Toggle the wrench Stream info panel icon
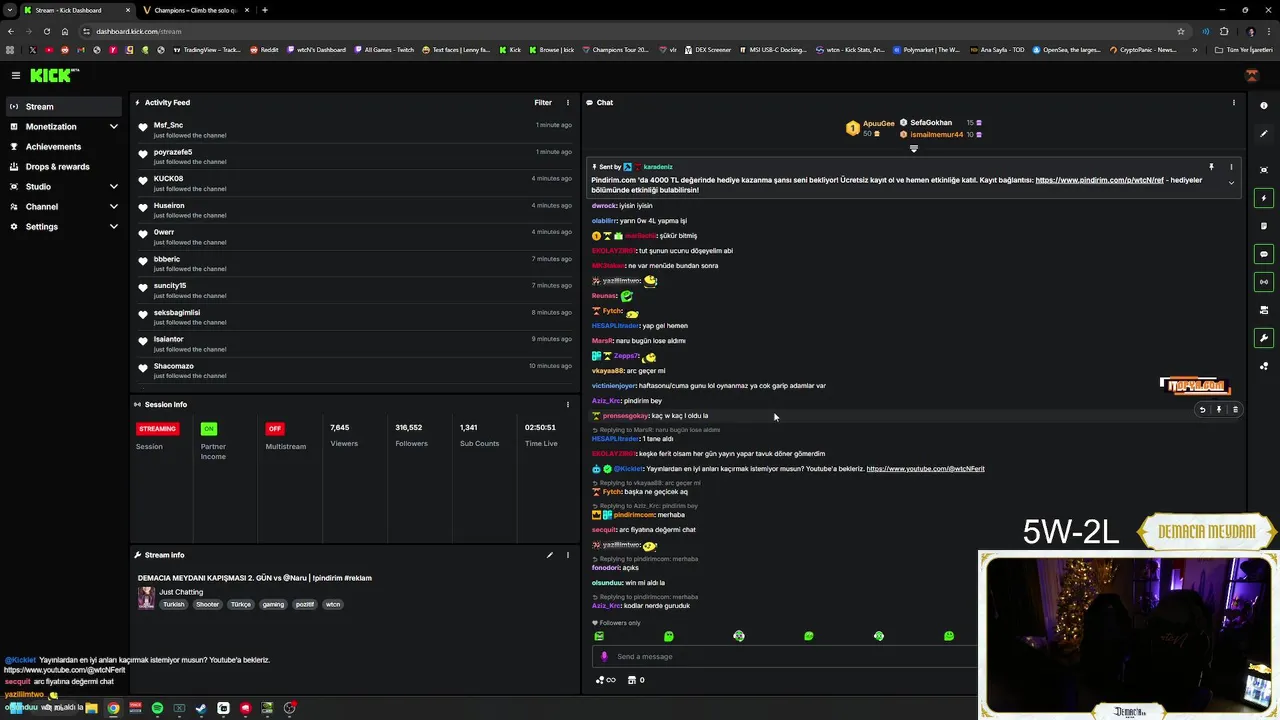The height and width of the screenshot is (720, 1280). pos(1264,338)
